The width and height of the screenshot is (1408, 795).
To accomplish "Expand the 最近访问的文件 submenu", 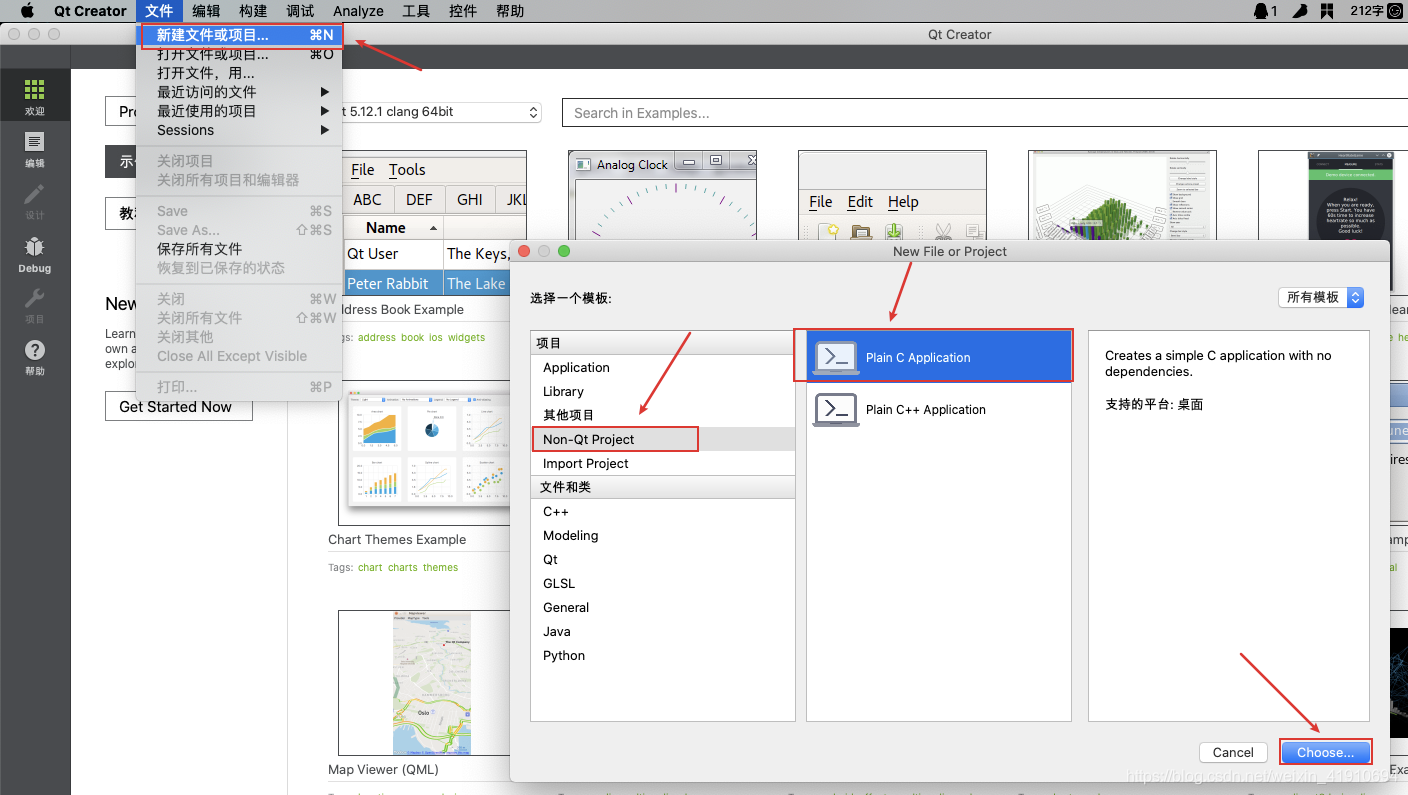I will (240, 92).
